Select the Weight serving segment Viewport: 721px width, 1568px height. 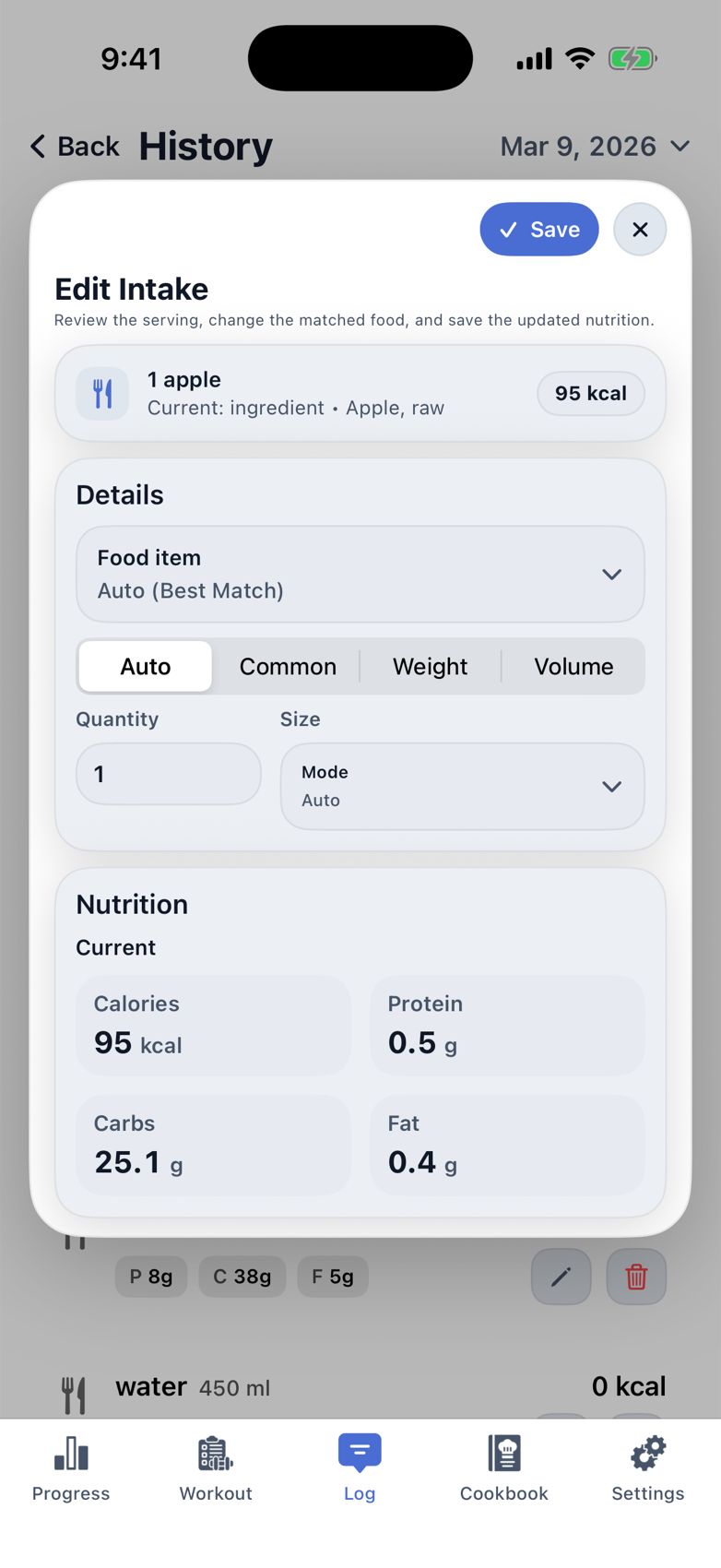[x=430, y=666]
